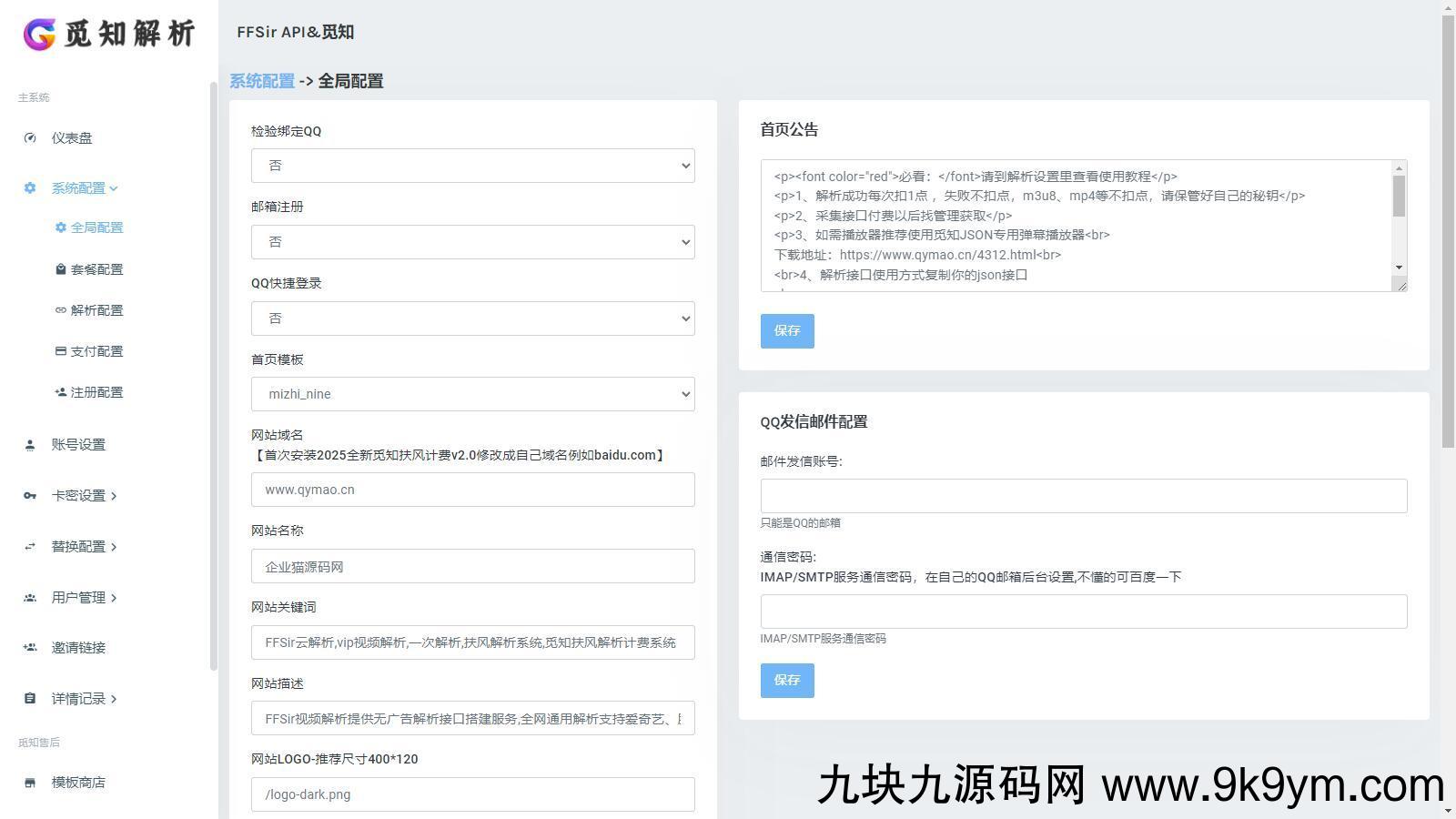1456x819 pixels.
Task: Click the detail records clipboard icon
Action: [x=30, y=699]
